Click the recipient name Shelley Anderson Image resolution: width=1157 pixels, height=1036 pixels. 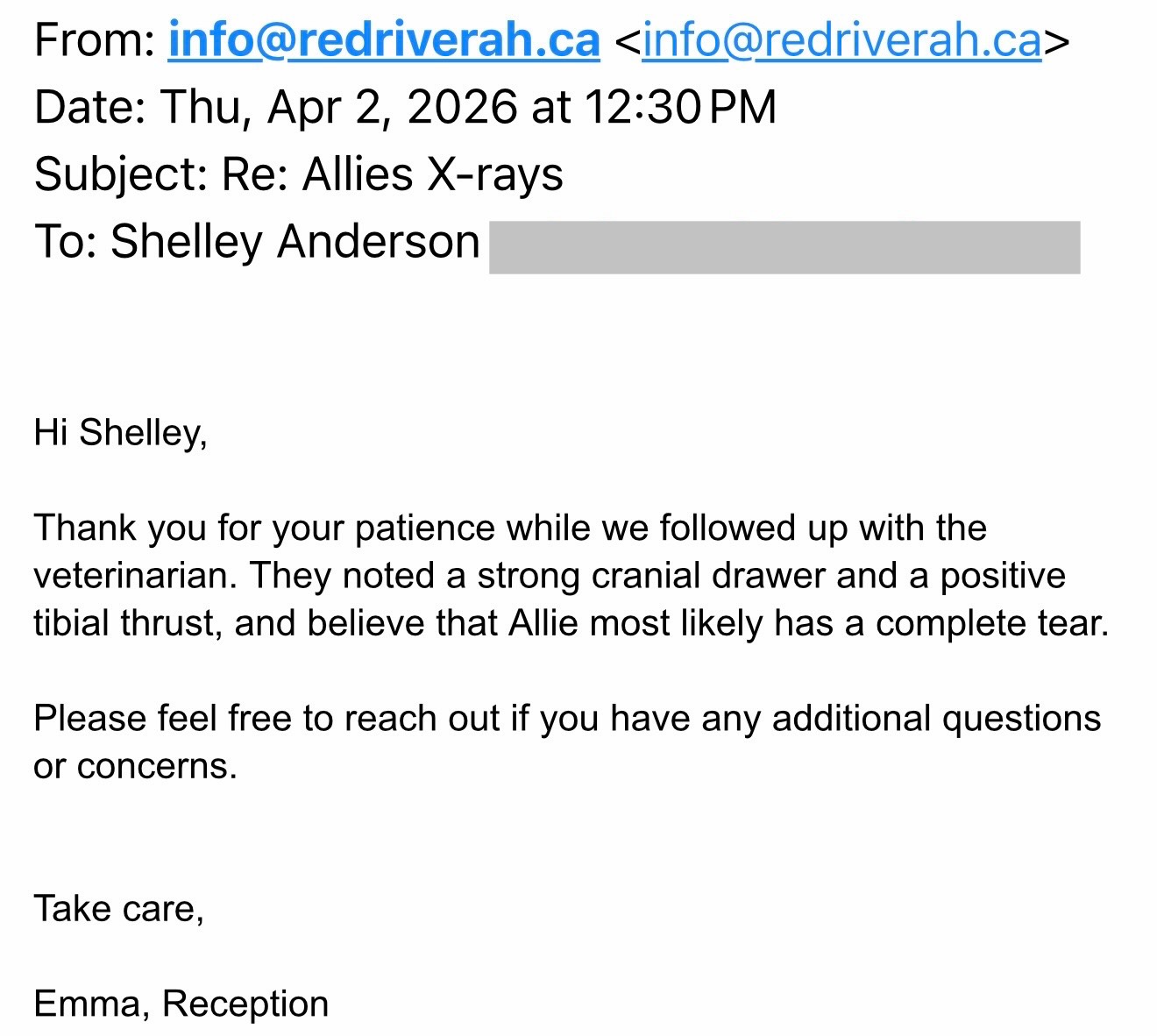point(295,242)
